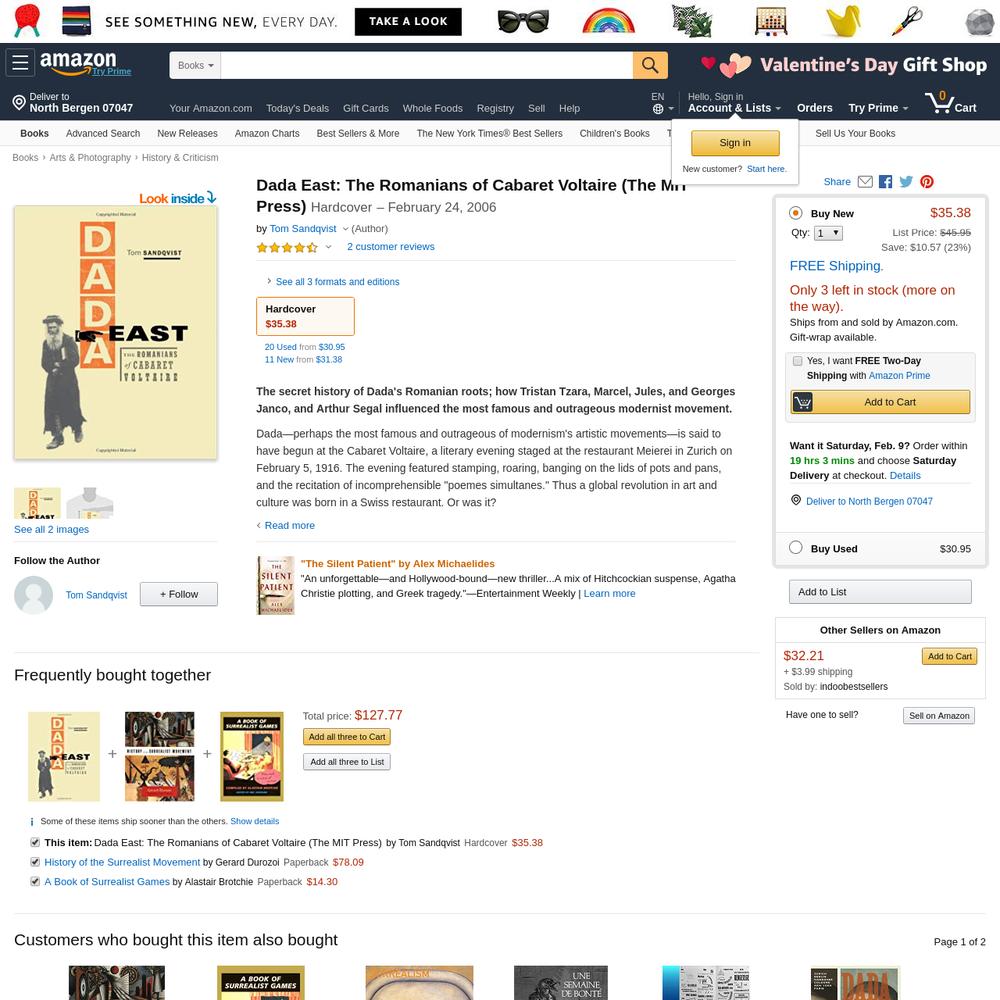
Task: Select the Buy Used radio option
Action: coord(795,547)
